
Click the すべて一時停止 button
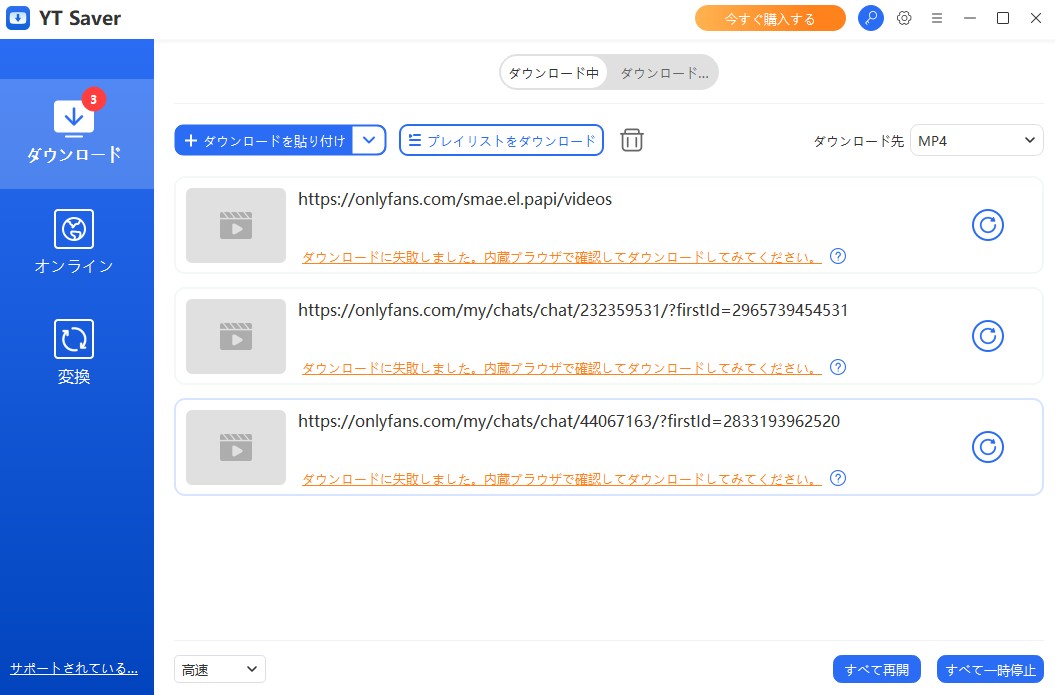click(x=990, y=669)
